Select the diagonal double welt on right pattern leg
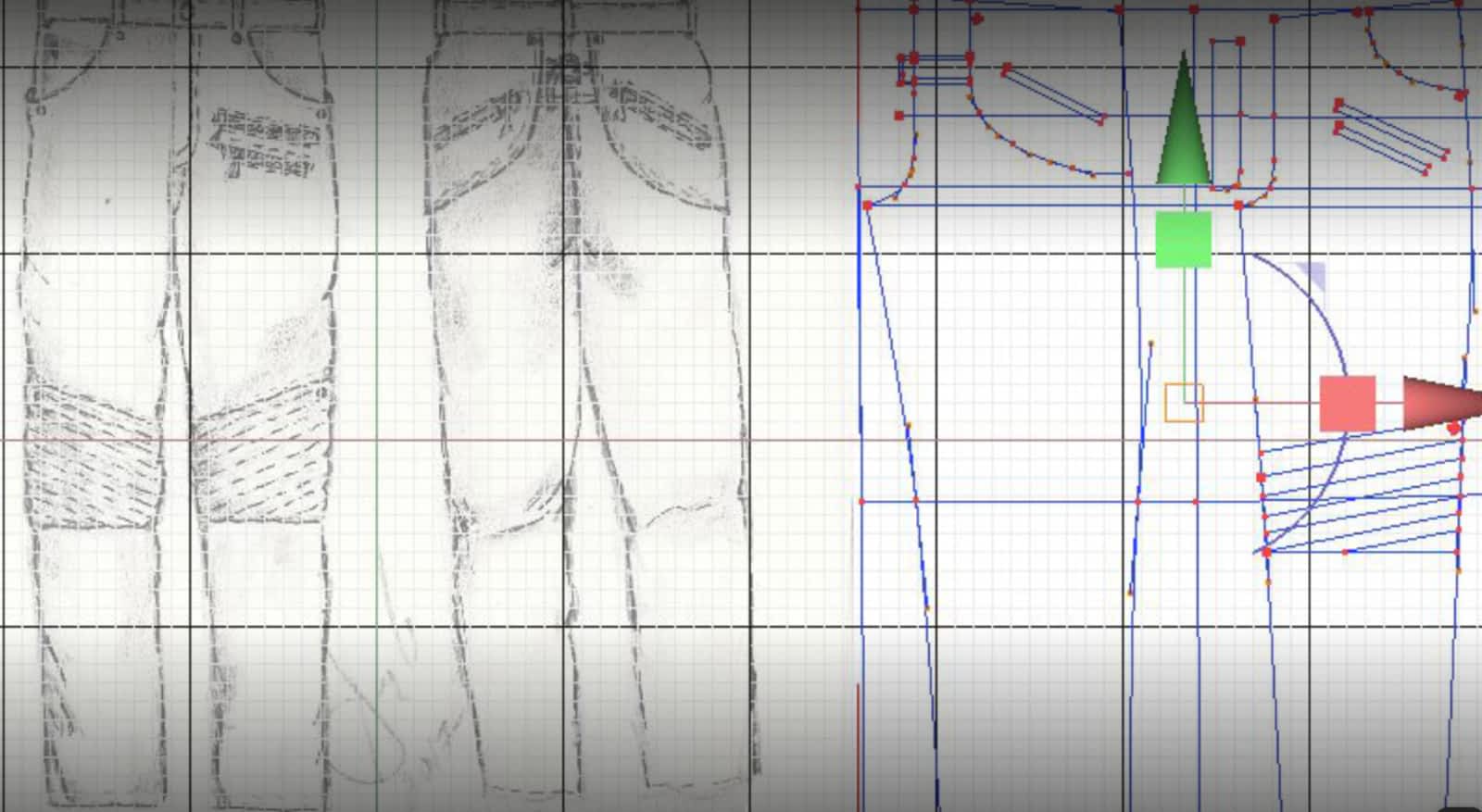The height and width of the screenshot is (812, 1482). click(x=1391, y=136)
